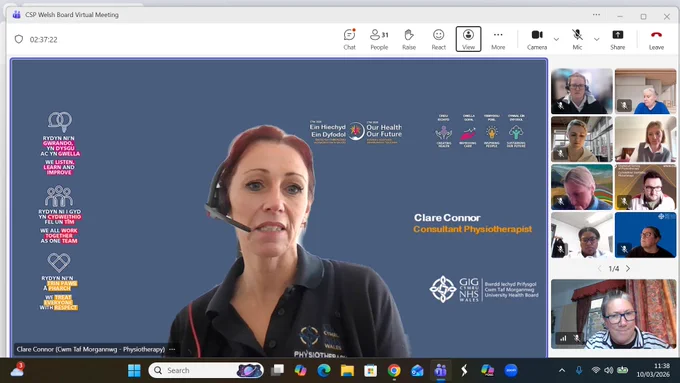This screenshot has height=383, width=680.
Task: Open Outlook from taskbar
Action: point(417,370)
